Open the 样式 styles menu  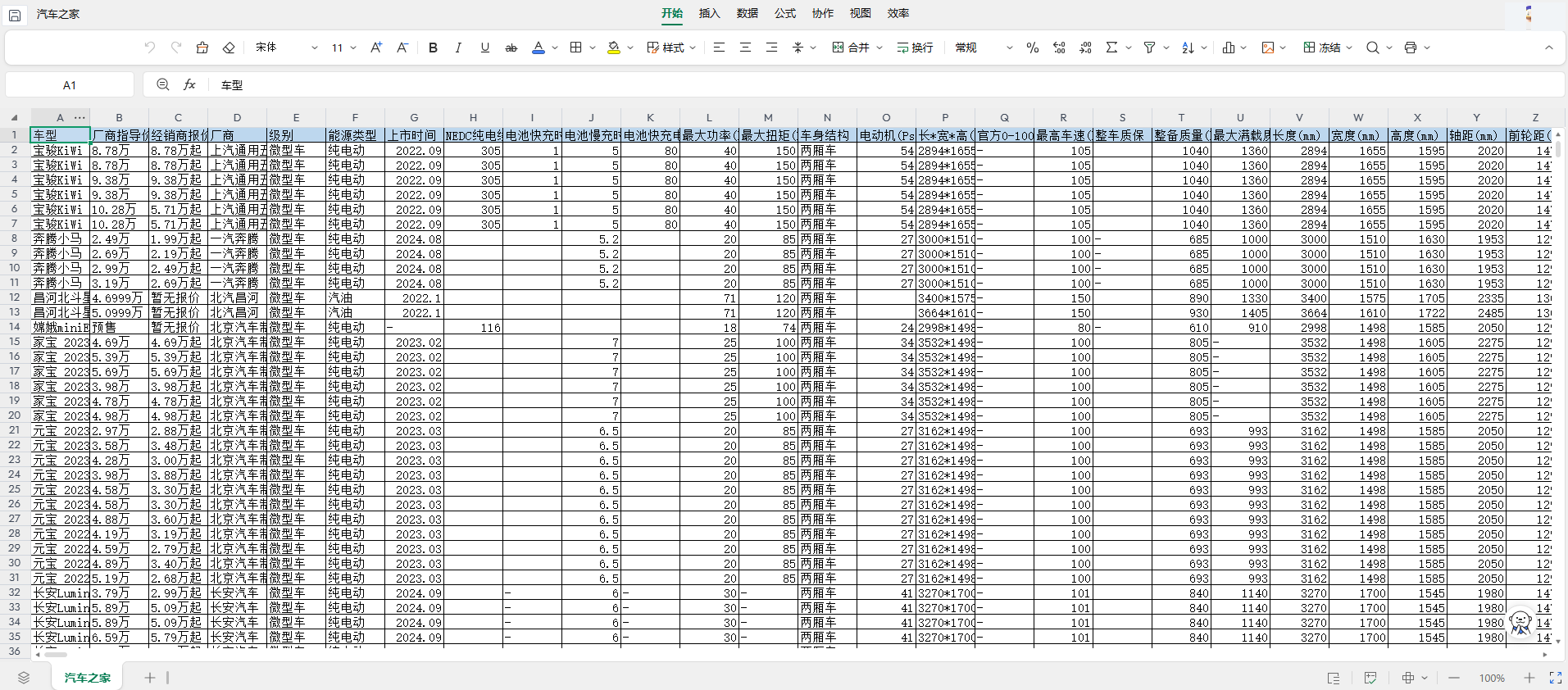671,48
